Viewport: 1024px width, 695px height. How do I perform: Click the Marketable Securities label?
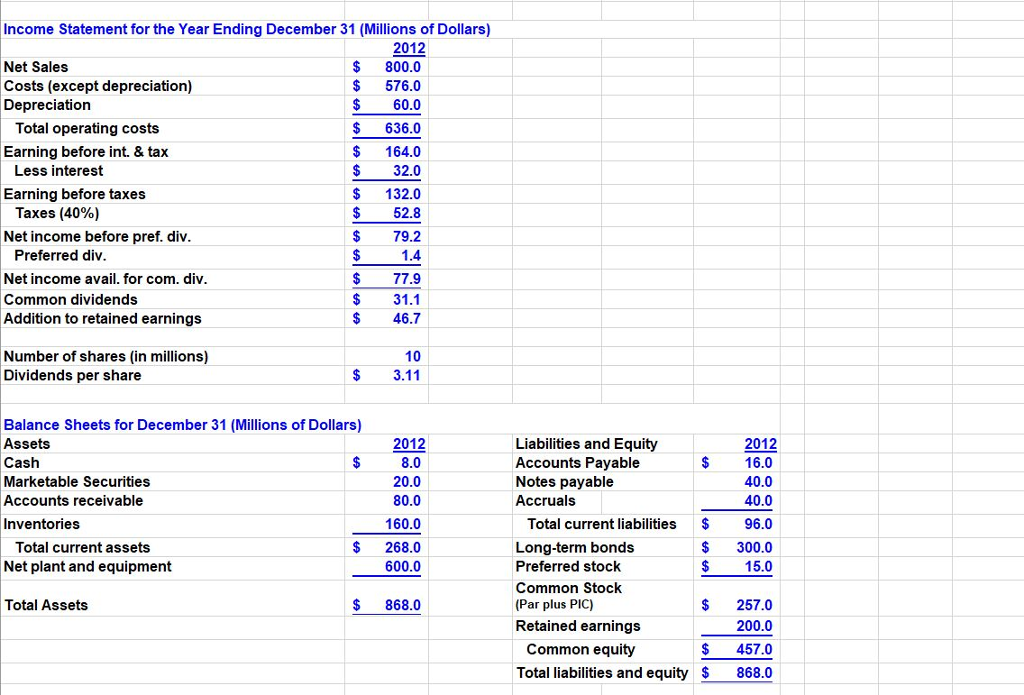pos(76,481)
